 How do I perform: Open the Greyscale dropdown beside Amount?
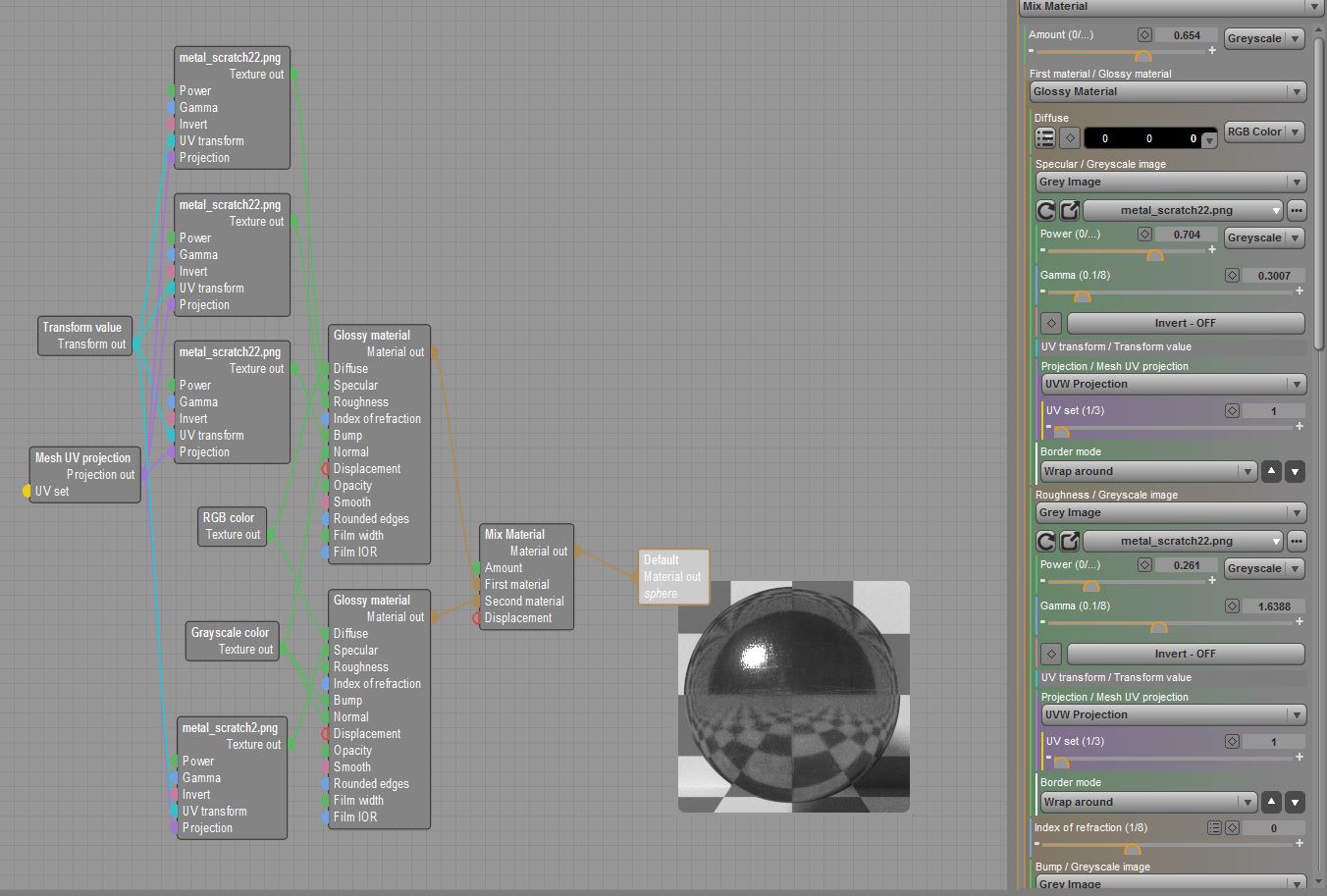click(x=1264, y=38)
